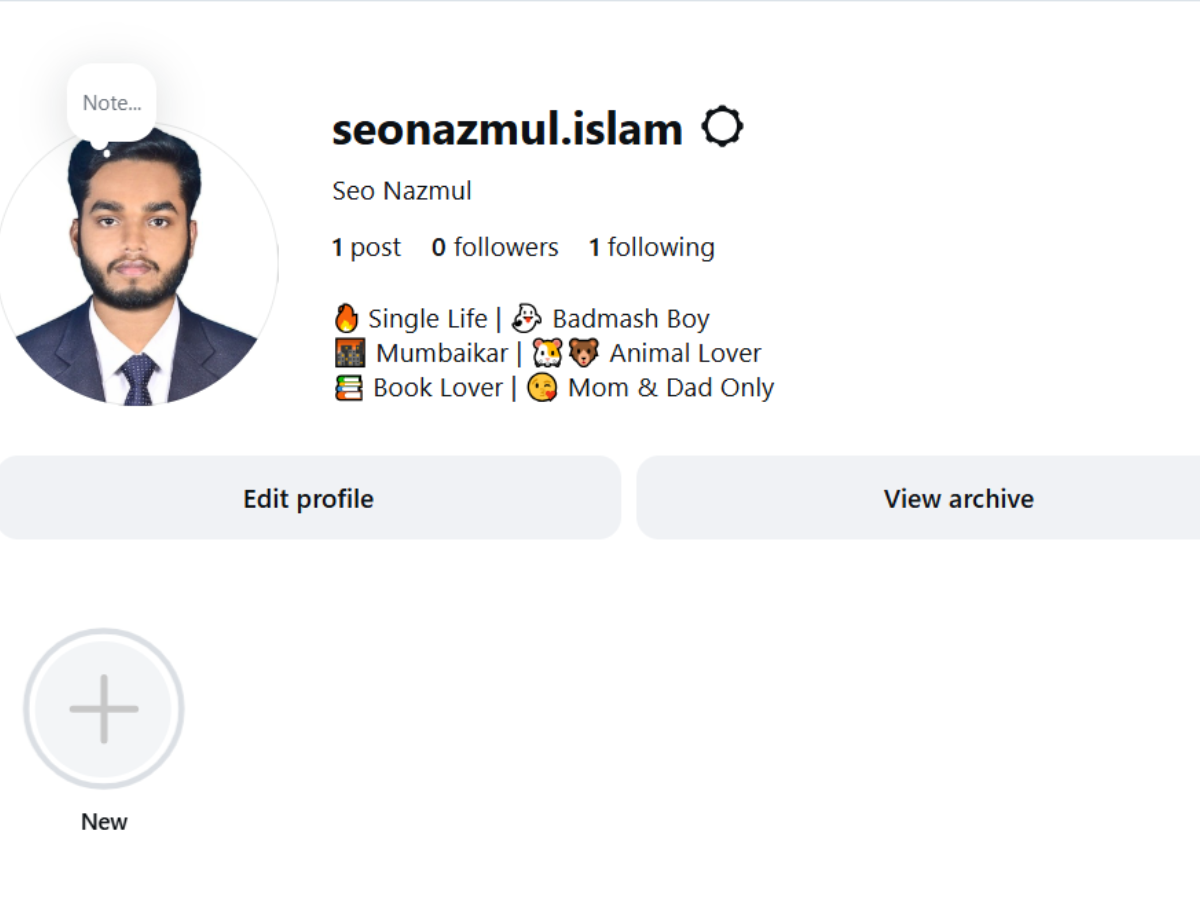Open the settings gear icon
The image size is (1200, 900).
pos(724,126)
